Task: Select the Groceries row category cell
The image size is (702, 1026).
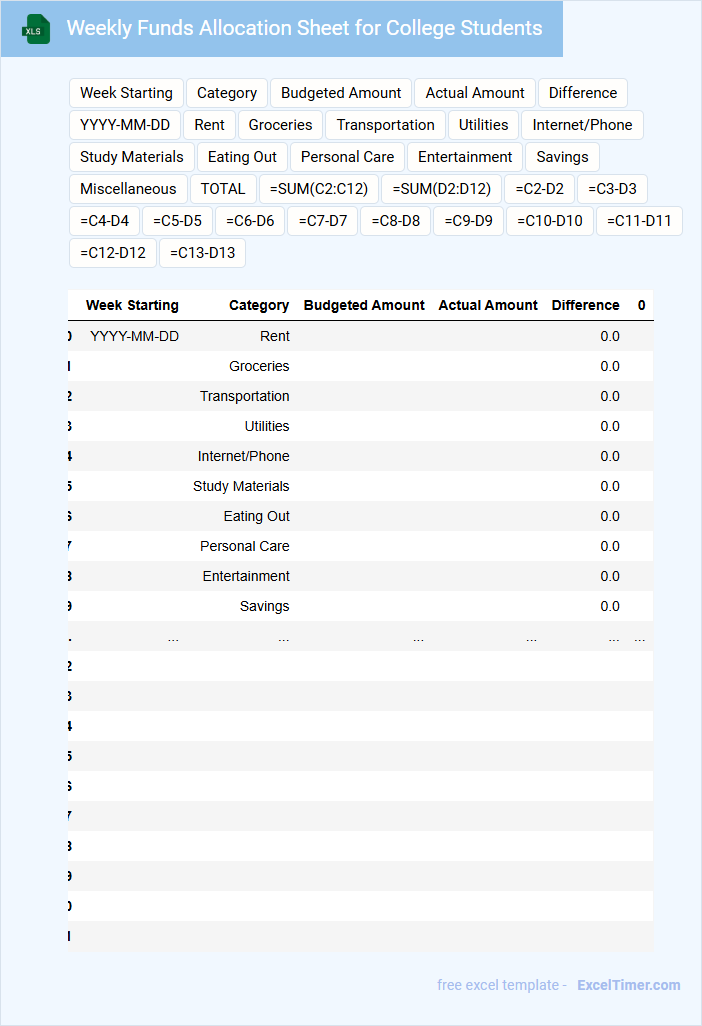Action: (x=259, y=366)
